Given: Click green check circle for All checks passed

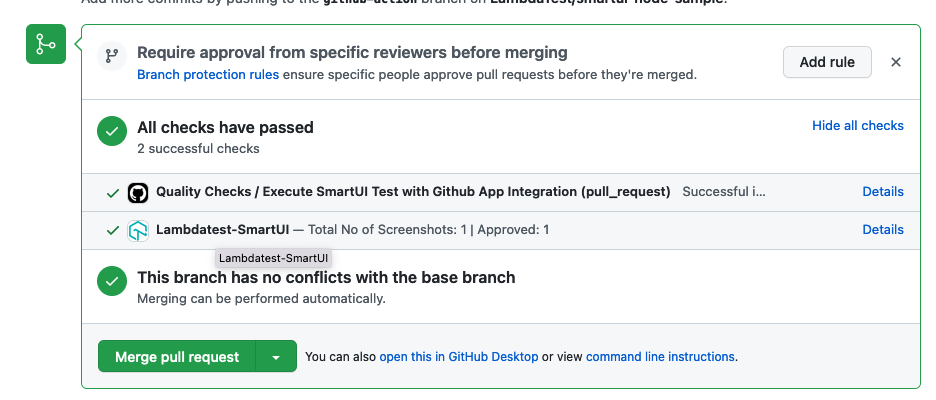Looking at the screenshot, I should [111, 131].
